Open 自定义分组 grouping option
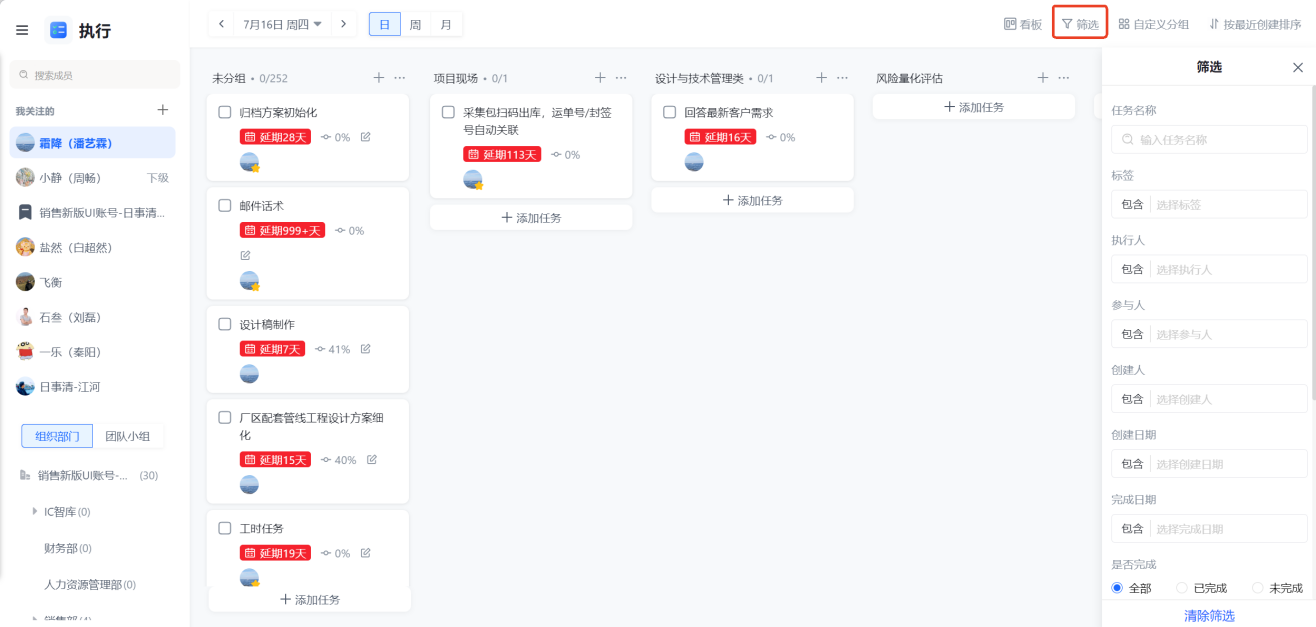This screenshot has width=1316, height=627. pos(1154,24)
